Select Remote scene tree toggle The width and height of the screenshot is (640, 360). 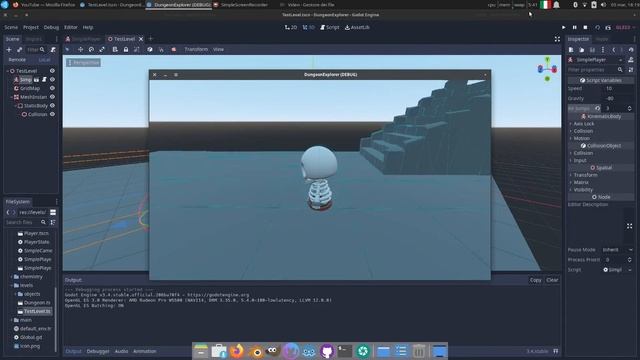pyautogui.click(x=17, y=60)
